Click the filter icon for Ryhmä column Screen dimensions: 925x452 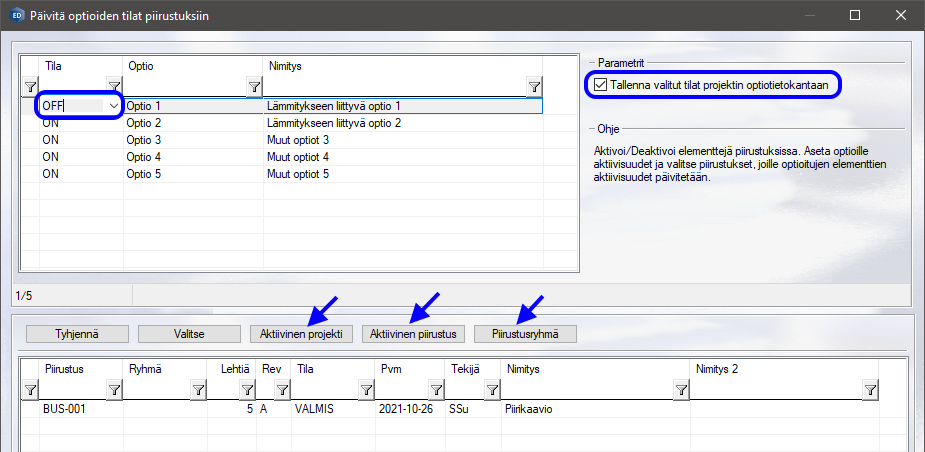(x=196, y=390)
